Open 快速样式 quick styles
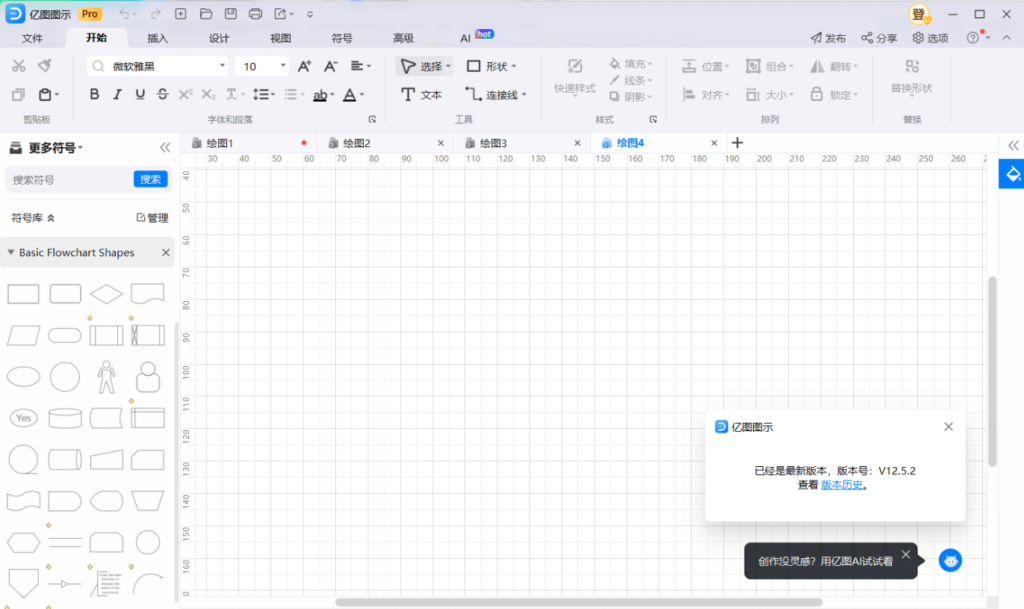The image size is (1024, 609). click(575, 76)
